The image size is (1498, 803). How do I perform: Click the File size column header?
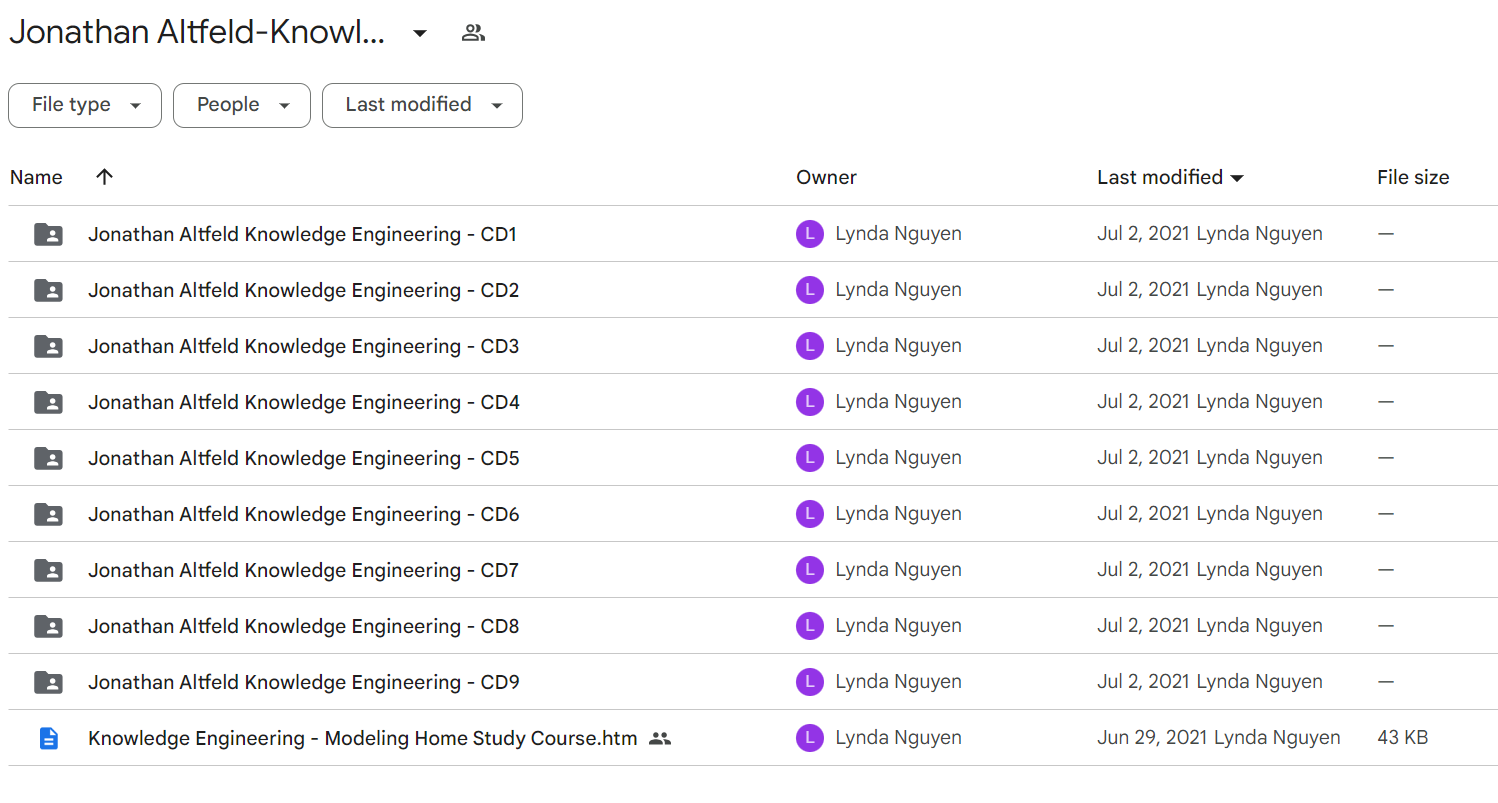coord(1413,178)
